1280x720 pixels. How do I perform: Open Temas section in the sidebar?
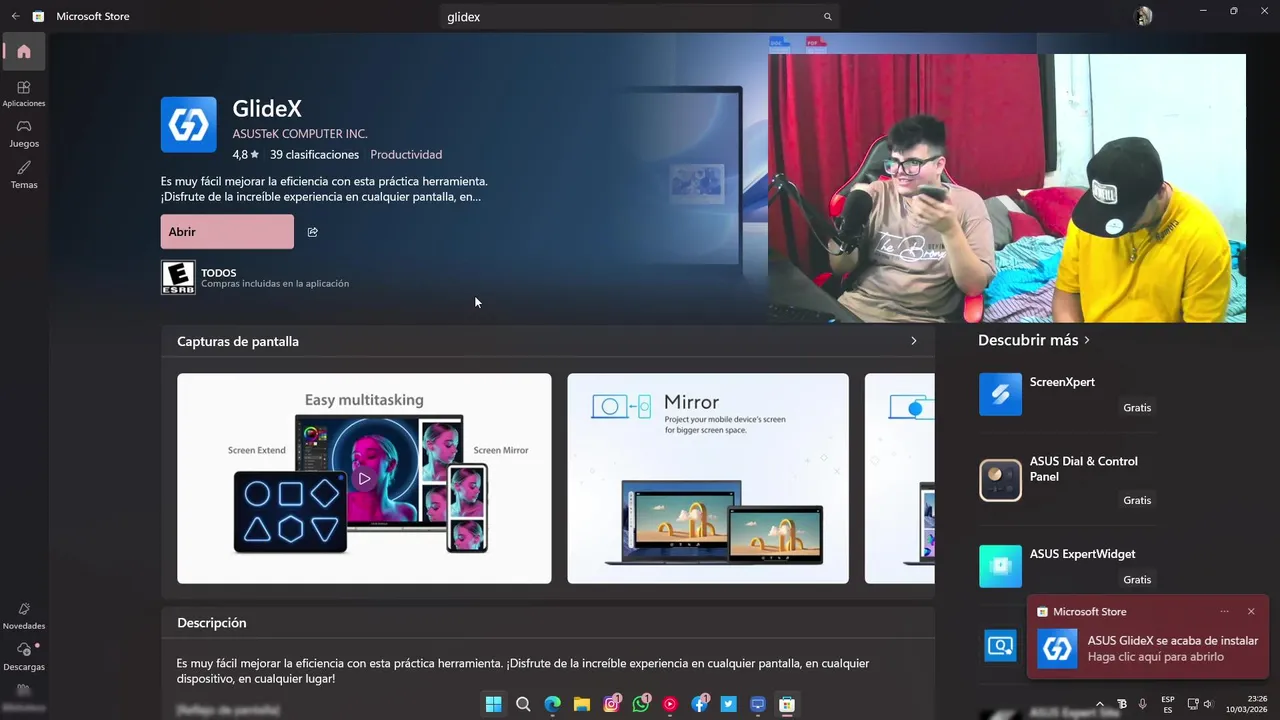pos(24,175)
